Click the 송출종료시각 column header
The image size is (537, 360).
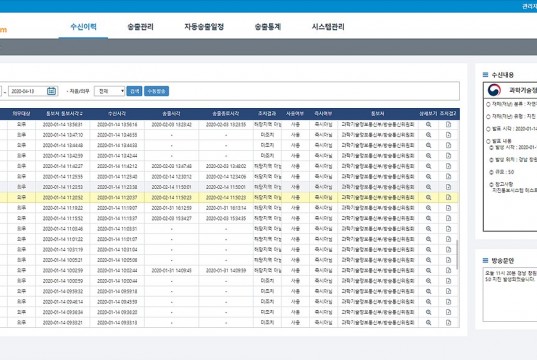pyautogui.click(x=226, y=114)
